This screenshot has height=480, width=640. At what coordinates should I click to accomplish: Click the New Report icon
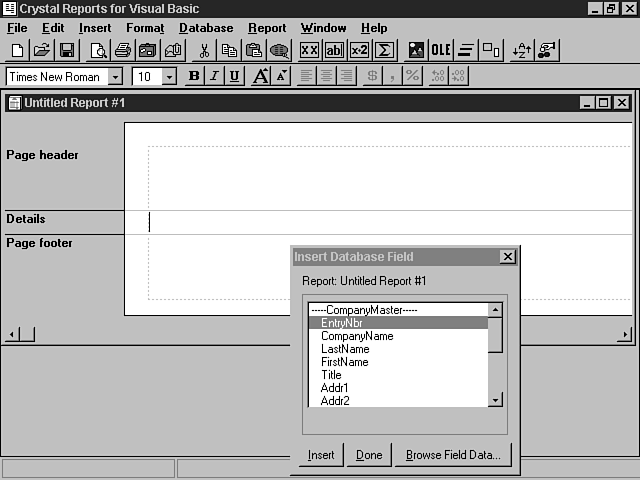pos(18,50)
